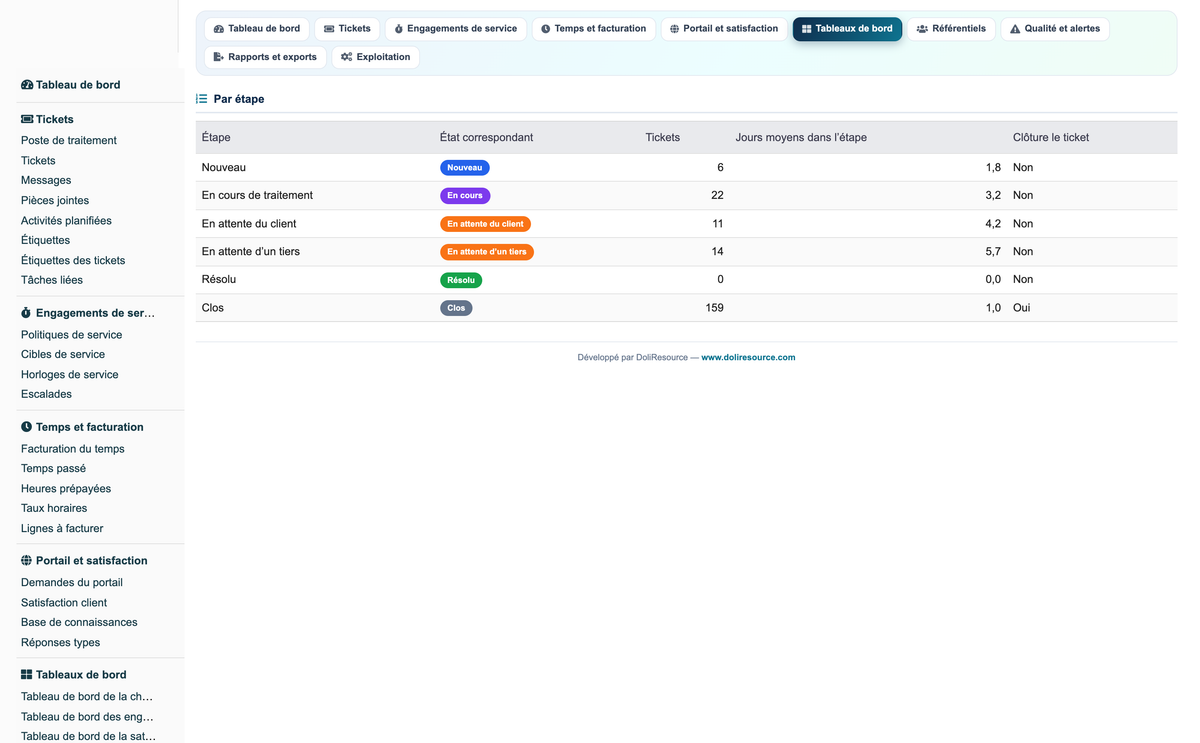This screenshot has height=743, width=1200.
Task: Click the ticket icon beside sidebar Tickets heading
Action: (27, 119)
